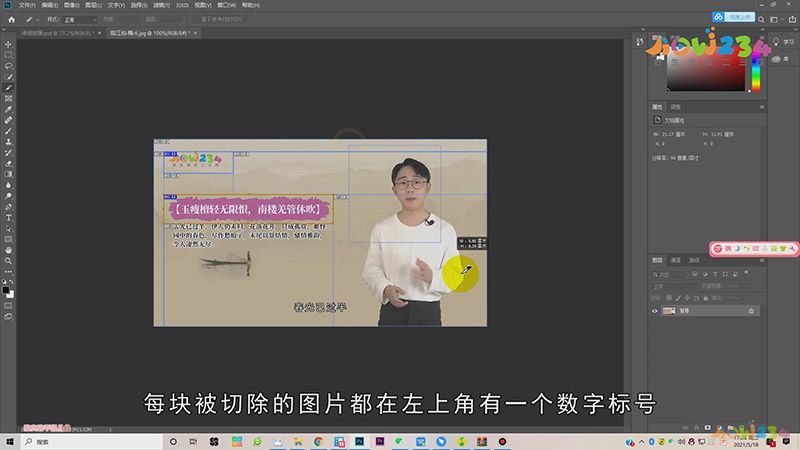The image size is (800, 450).
Task: Open the 滤镜(T) menu
Action: pos(161,5)
